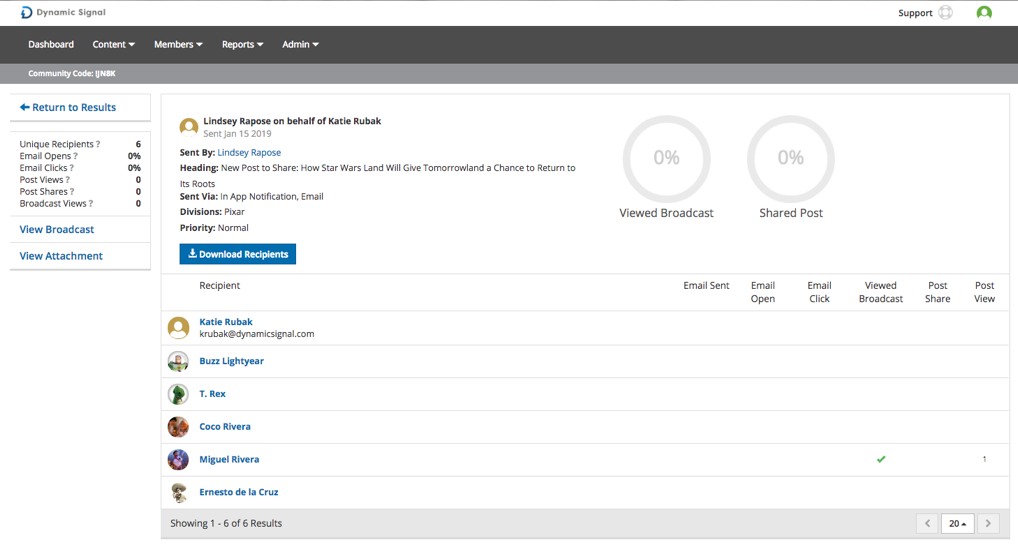
Task: Change results per page from 20
Action: point(957,524)
